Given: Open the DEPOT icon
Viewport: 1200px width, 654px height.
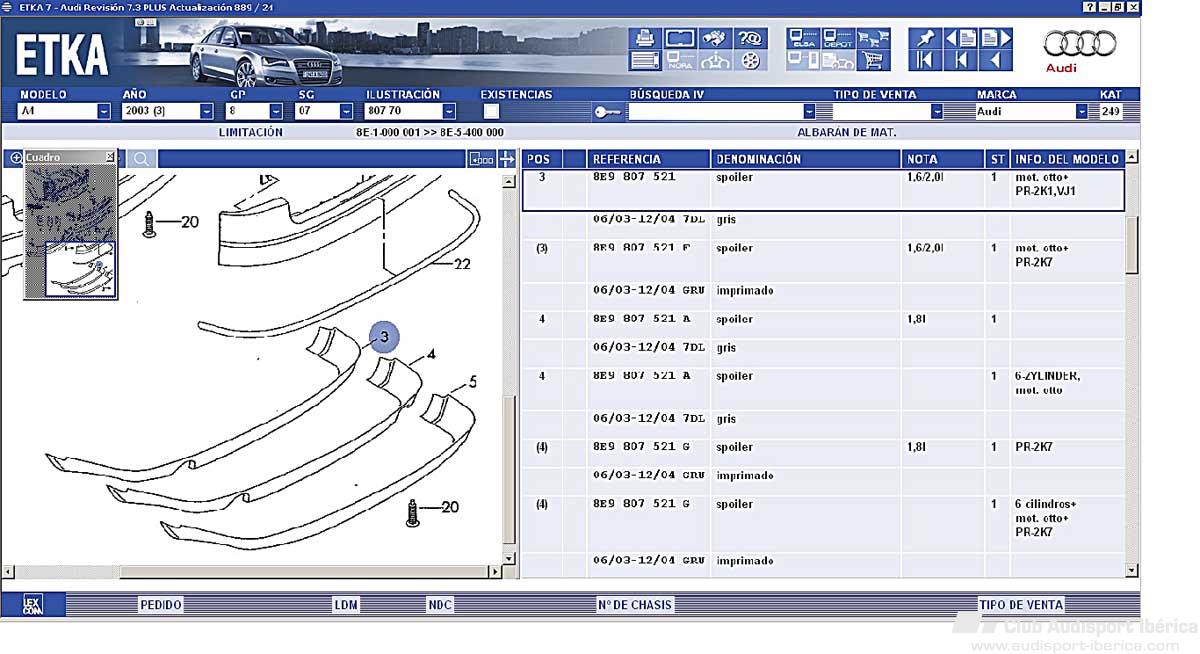Looking at the screenshot, I should coord(838,38).
